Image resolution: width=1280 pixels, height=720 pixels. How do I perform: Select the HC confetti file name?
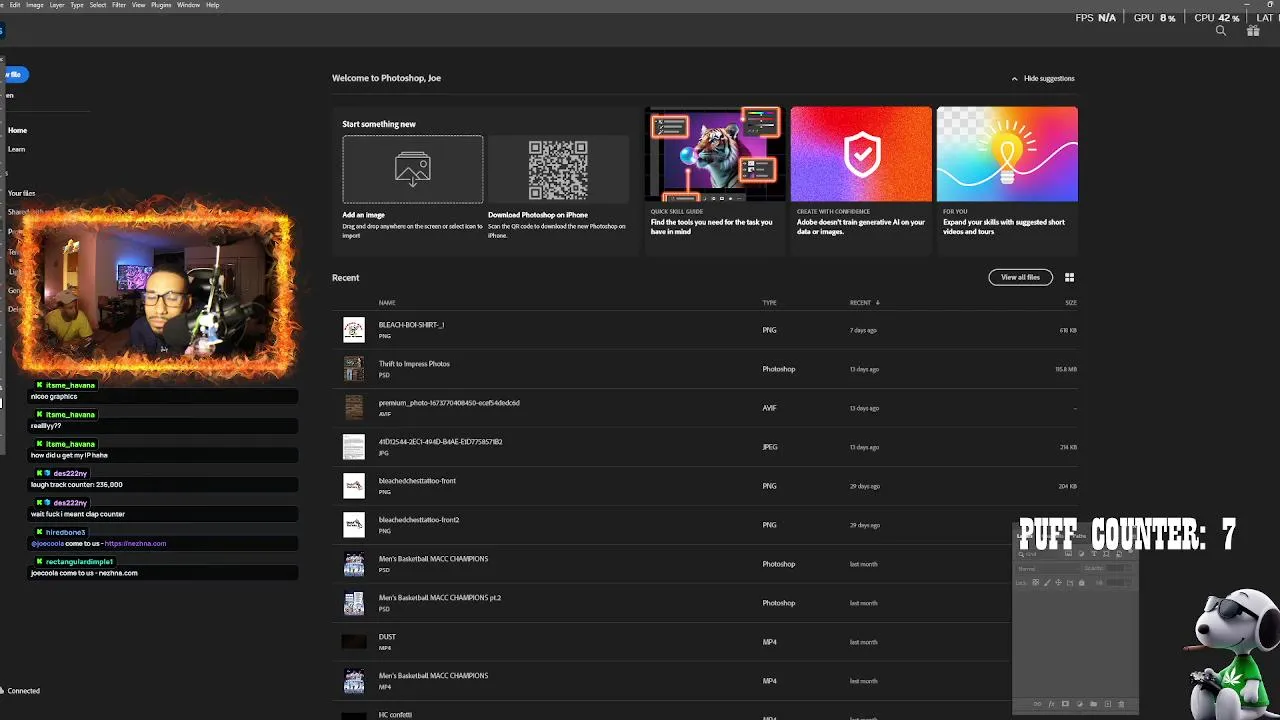point(395,715)
